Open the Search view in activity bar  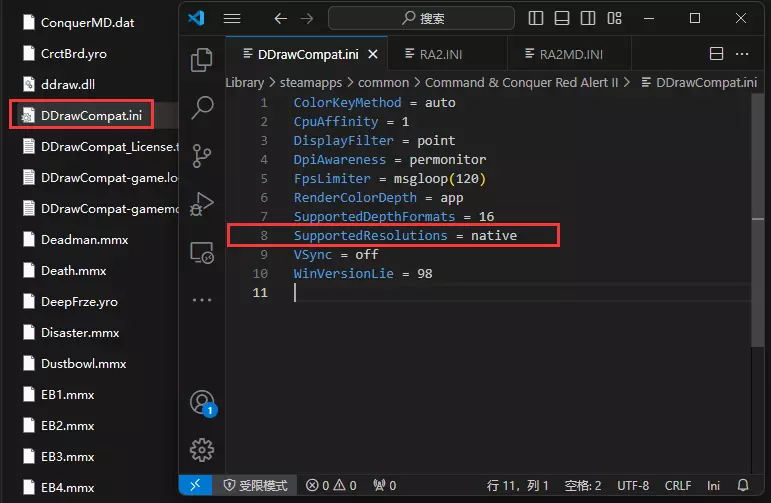(202, 108)
